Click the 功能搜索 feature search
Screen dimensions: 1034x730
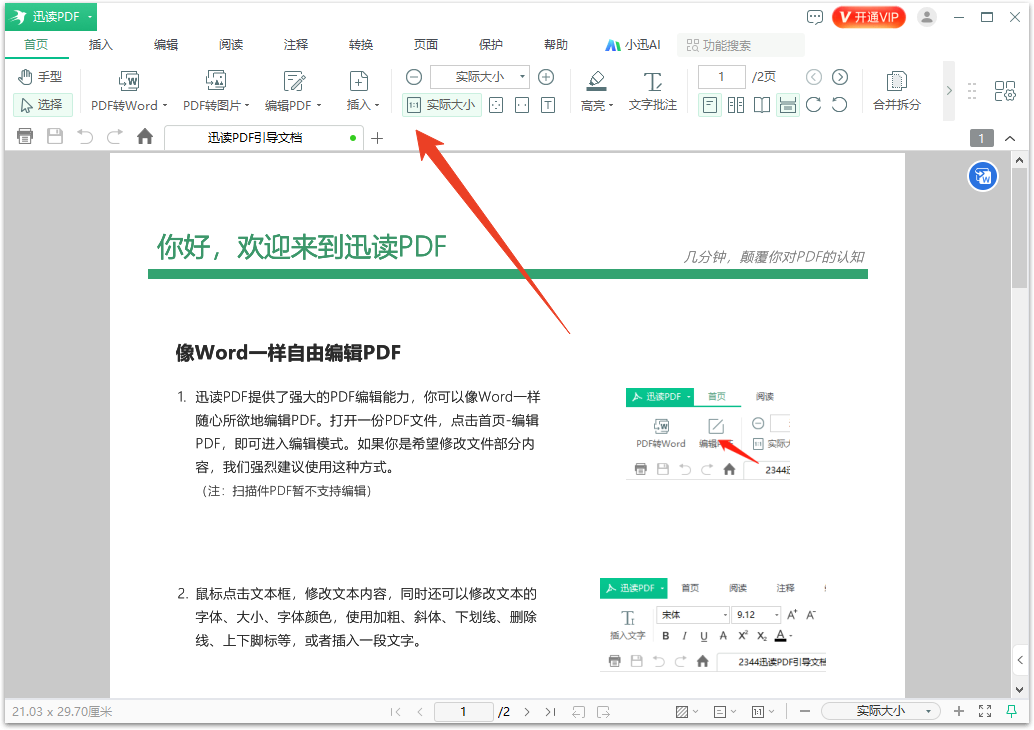(741, 44)
